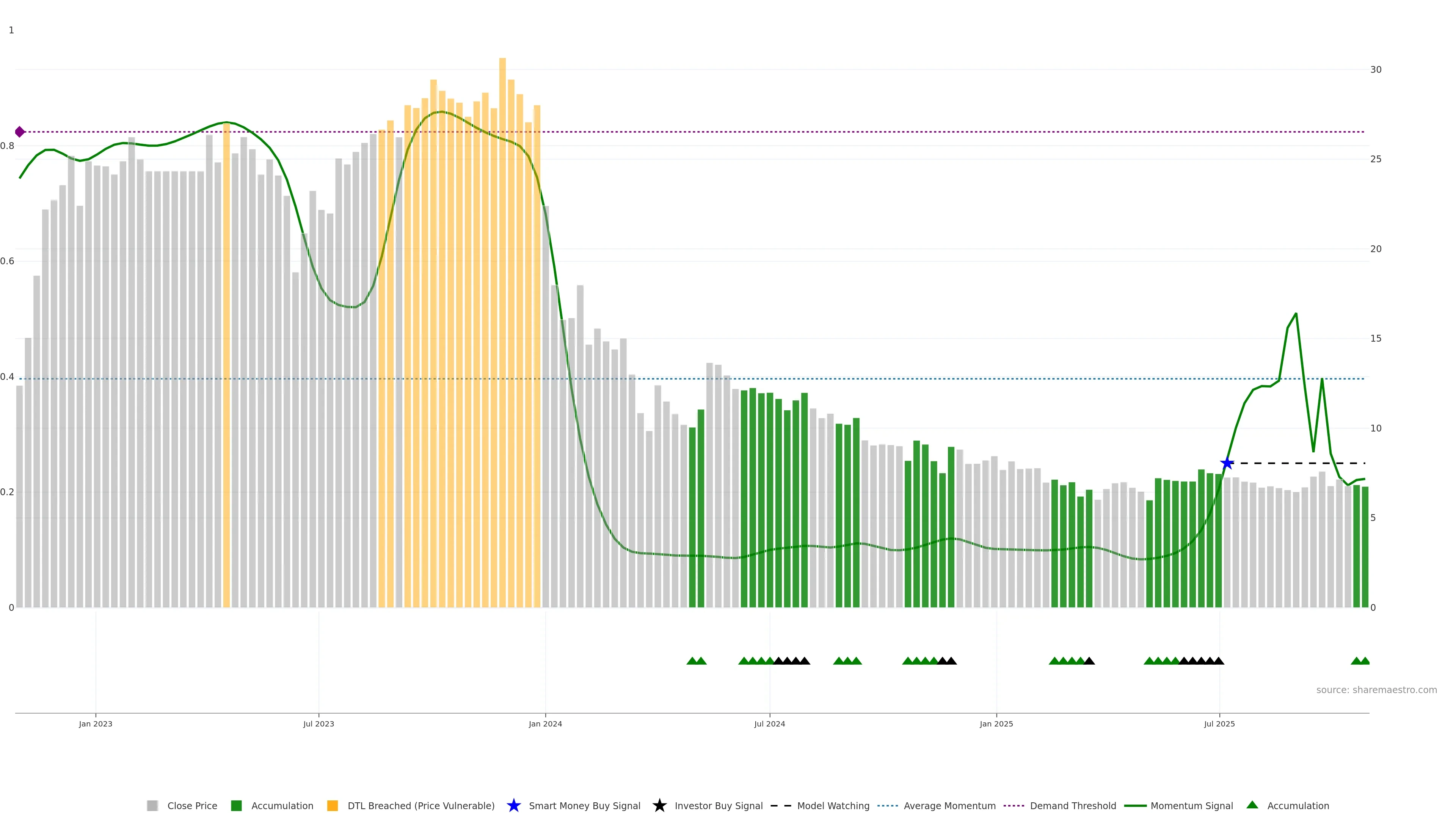Screen dimensions: 1456x819
Task: Click the blue Smart Money Buy Signal star on chart
Action: pos(1227,463)
